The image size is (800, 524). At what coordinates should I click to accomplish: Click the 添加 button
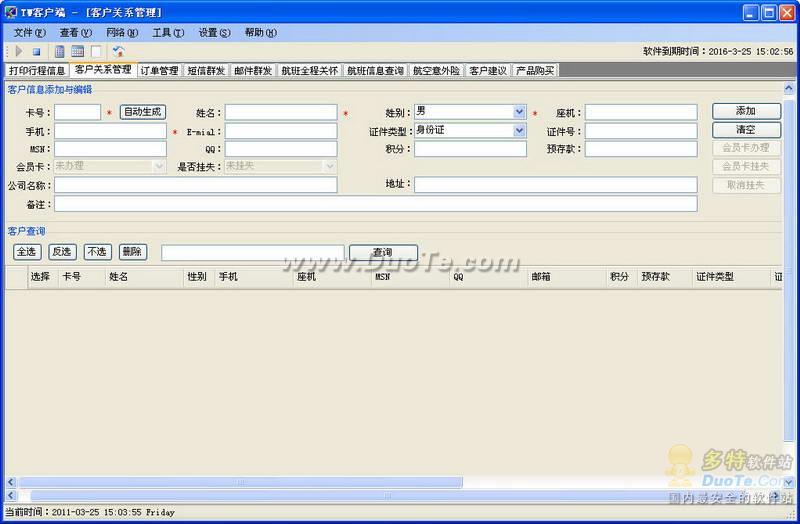(746, 111)
